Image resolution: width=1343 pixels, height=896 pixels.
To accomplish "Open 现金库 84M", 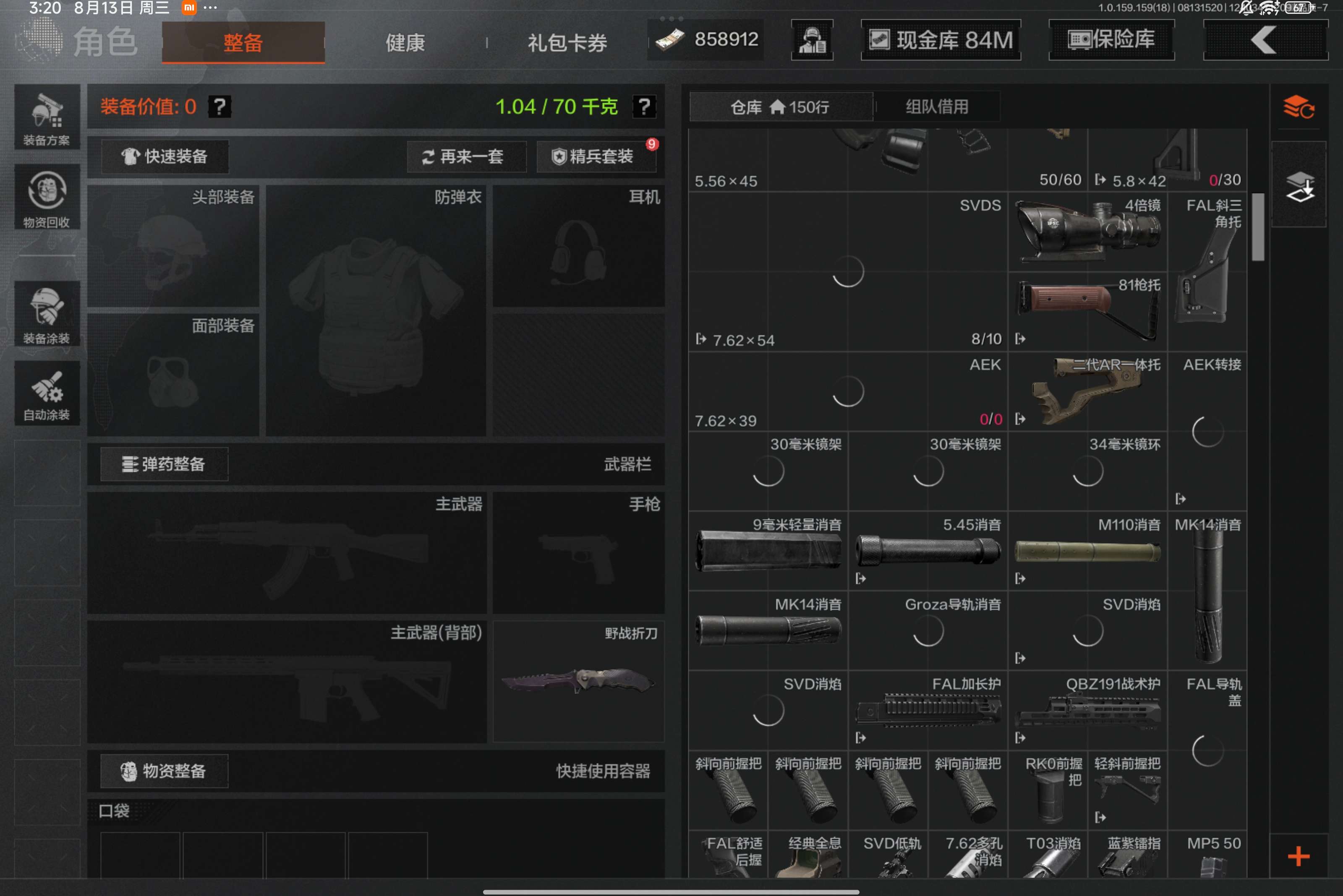I will [941, 40].
